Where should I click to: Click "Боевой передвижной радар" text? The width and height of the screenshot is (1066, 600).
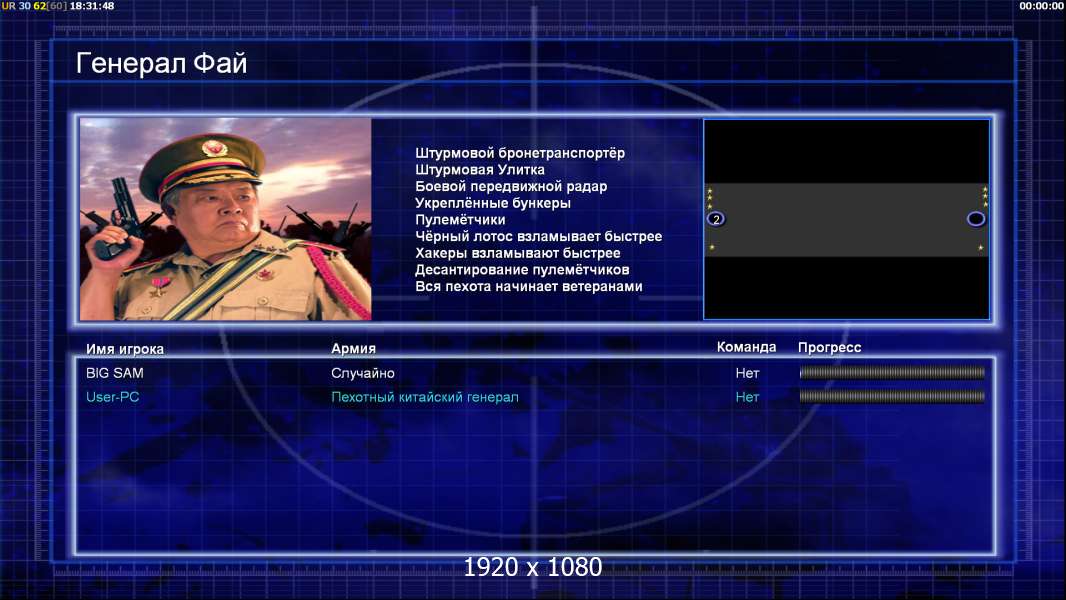tap(511, 186)
